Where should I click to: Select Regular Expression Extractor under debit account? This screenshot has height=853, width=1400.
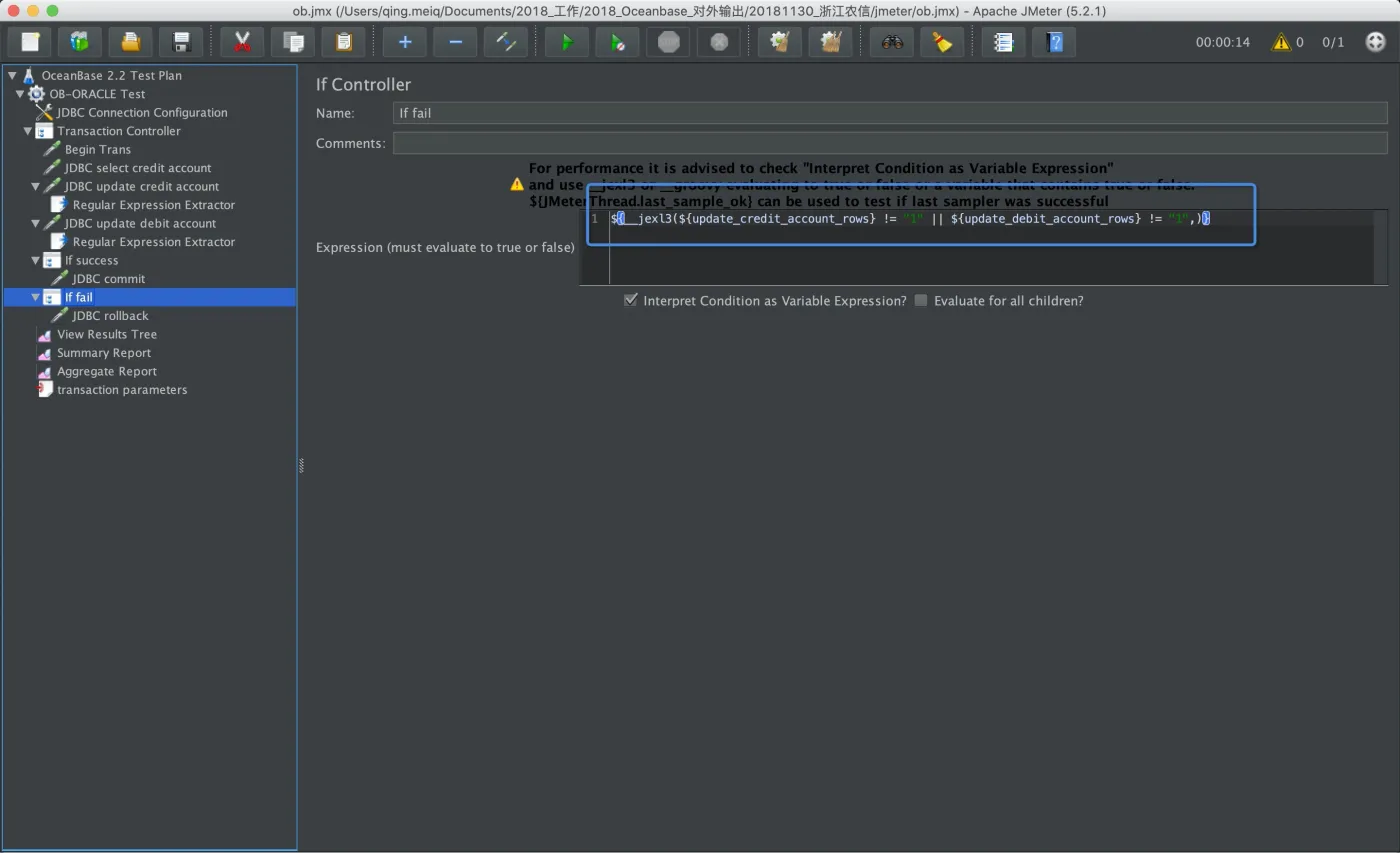pos(153,242)
